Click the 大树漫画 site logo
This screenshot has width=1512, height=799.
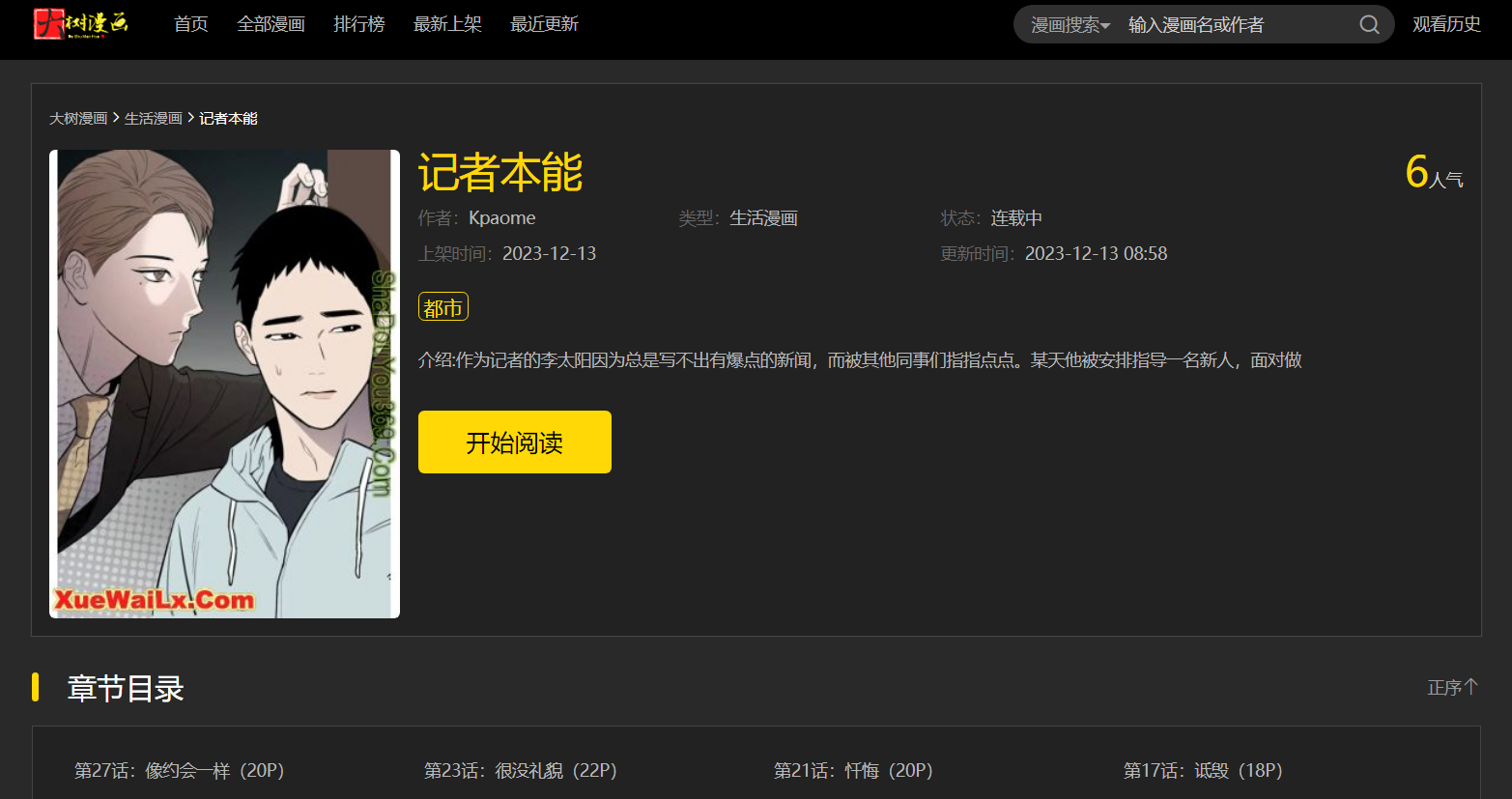click(81, 23)
